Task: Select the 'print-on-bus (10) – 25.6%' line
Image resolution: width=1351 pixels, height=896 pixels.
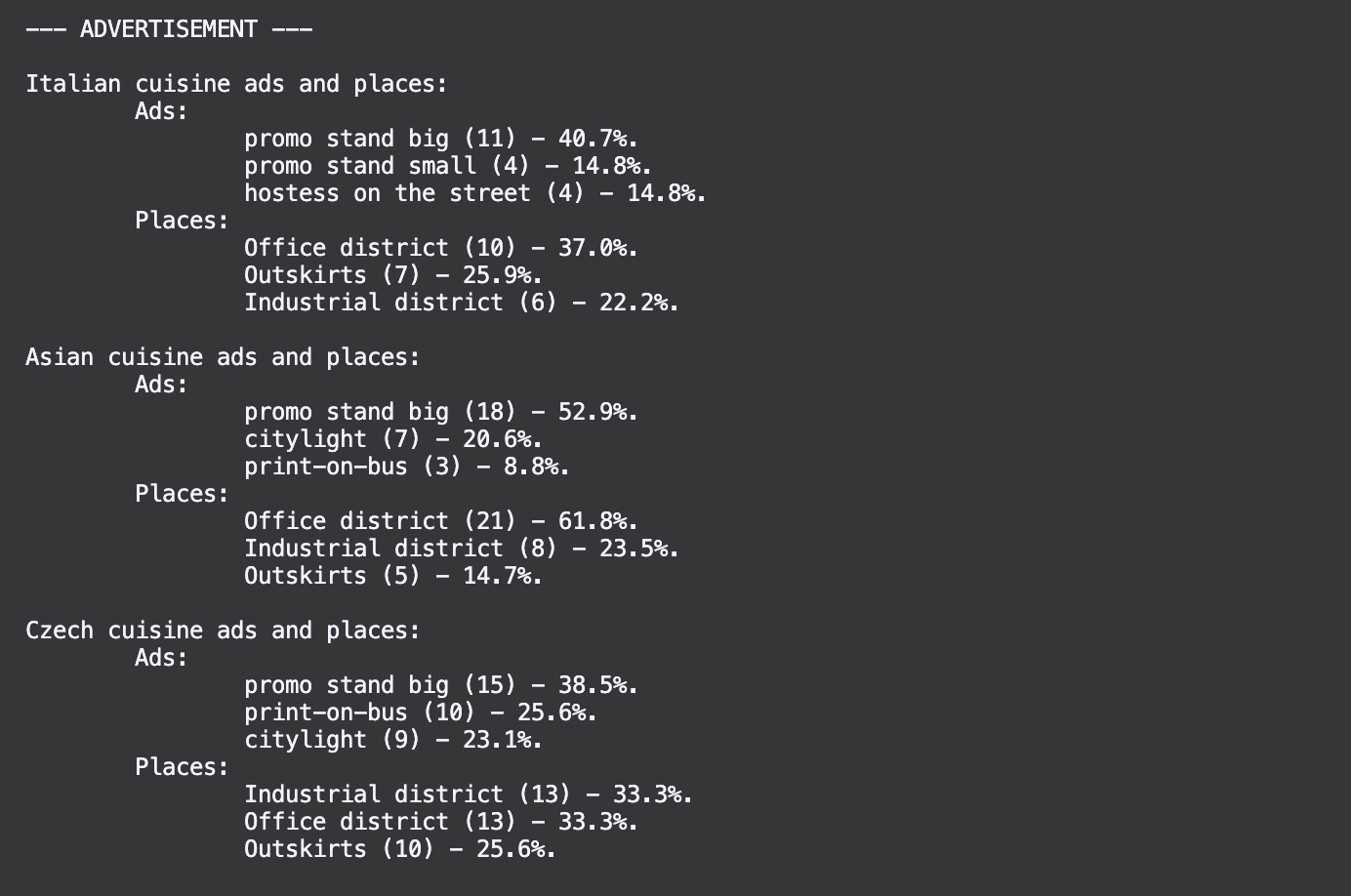Action: 420,713
